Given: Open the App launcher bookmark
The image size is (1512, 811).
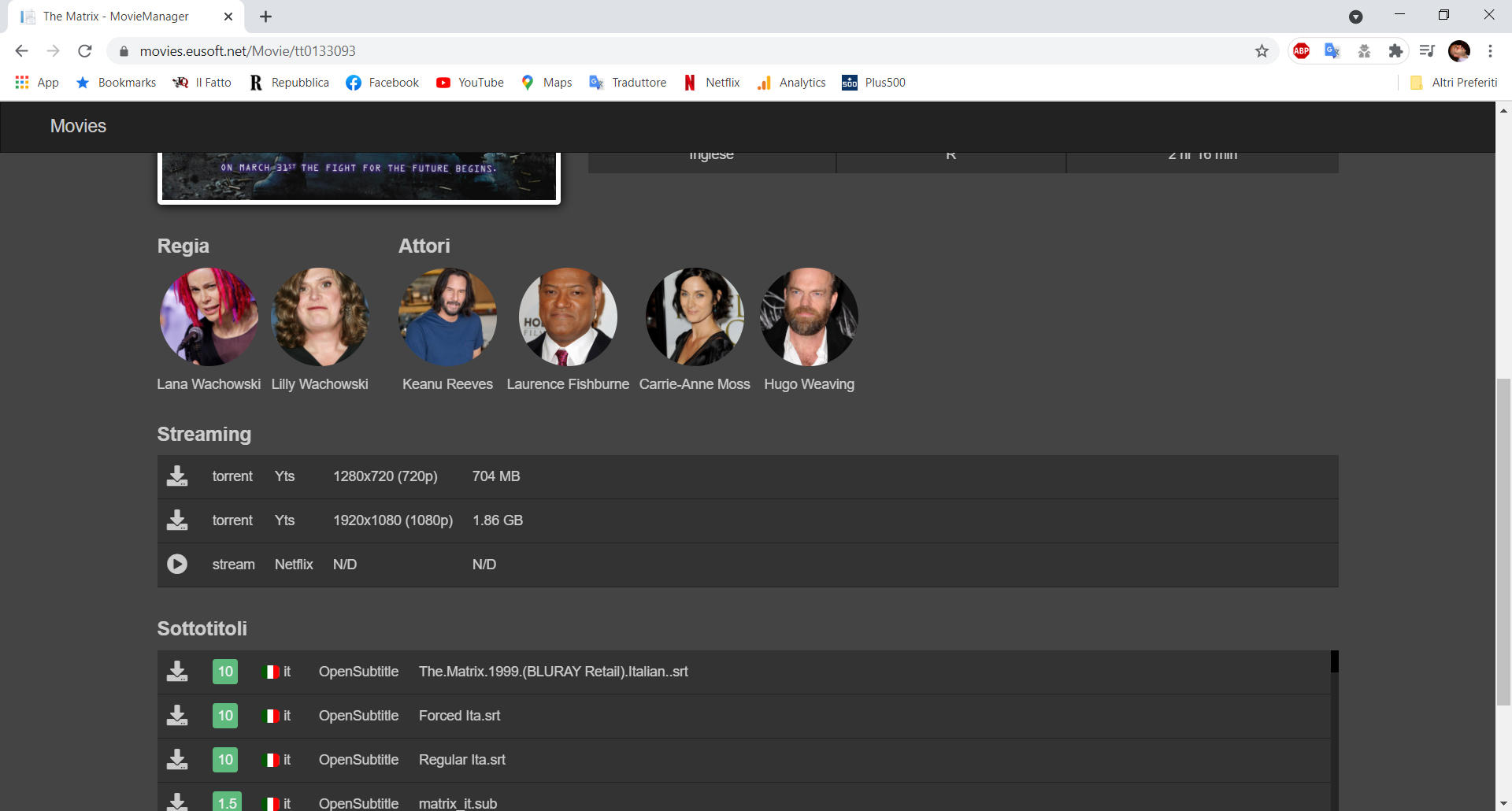Looking at the screenshot, I should click(x=37, y=83).
